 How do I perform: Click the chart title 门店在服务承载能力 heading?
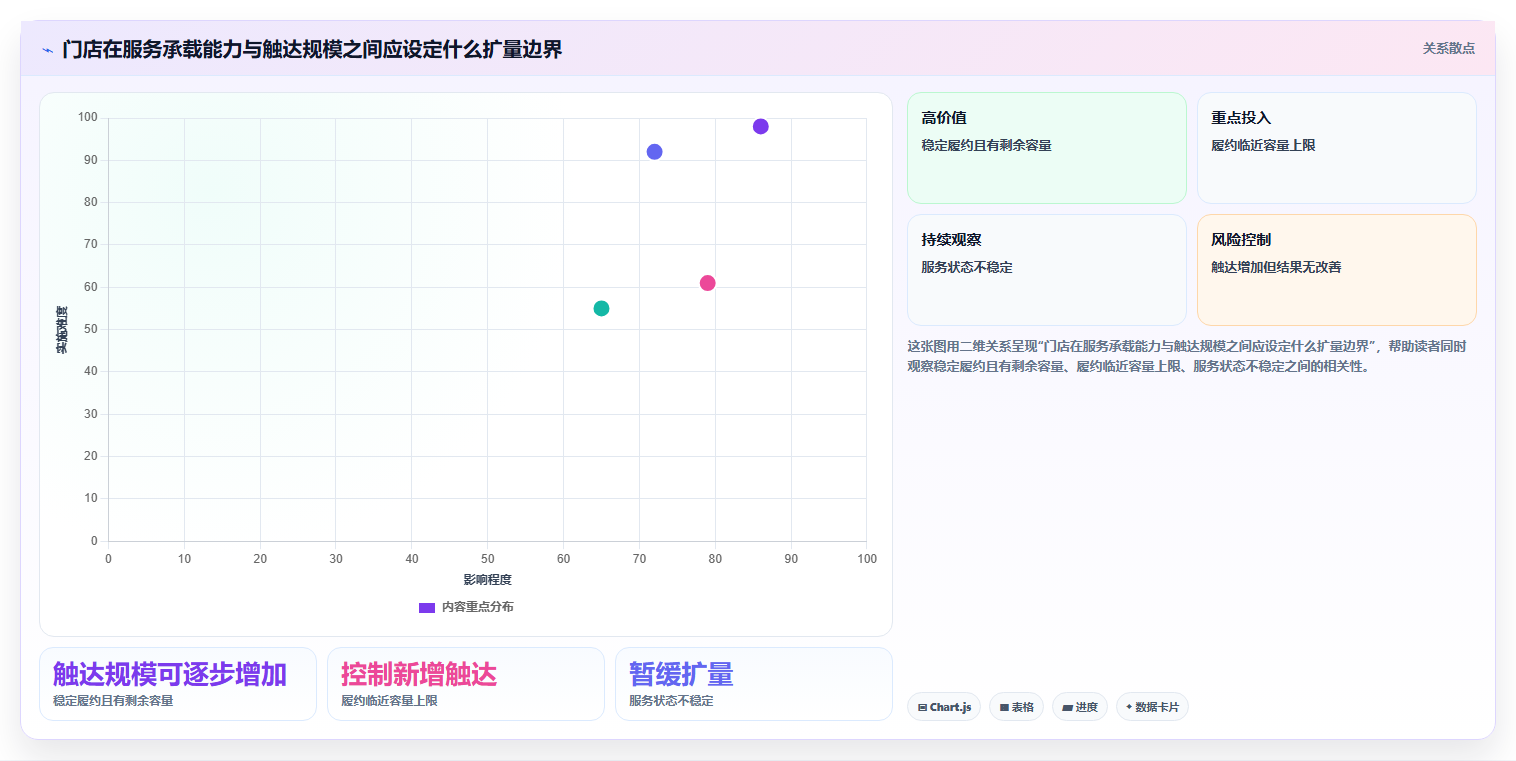tap(312, 49)
